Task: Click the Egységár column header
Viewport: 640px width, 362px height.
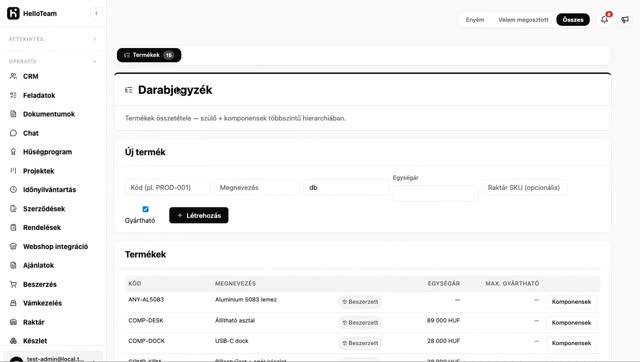Action: [444, 283]
